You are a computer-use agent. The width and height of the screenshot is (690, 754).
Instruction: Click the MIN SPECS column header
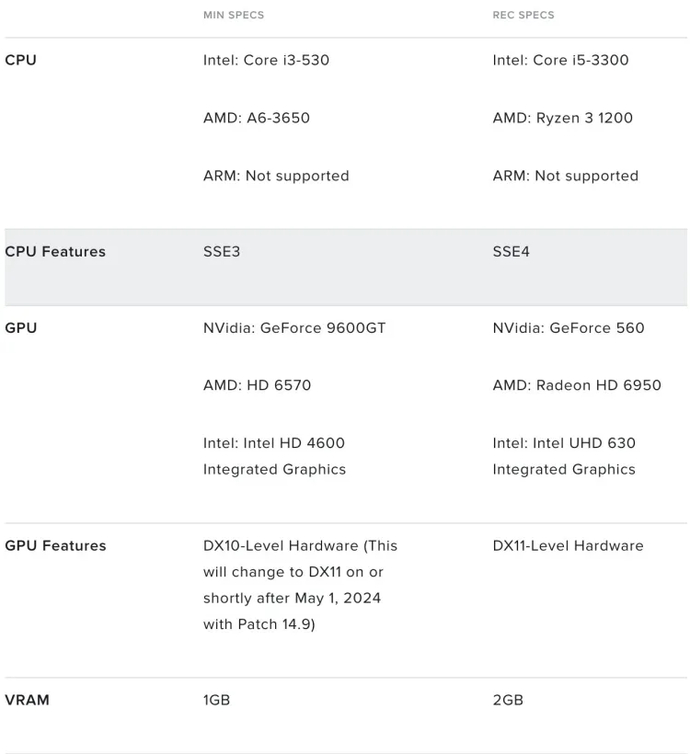coord(233,15)
